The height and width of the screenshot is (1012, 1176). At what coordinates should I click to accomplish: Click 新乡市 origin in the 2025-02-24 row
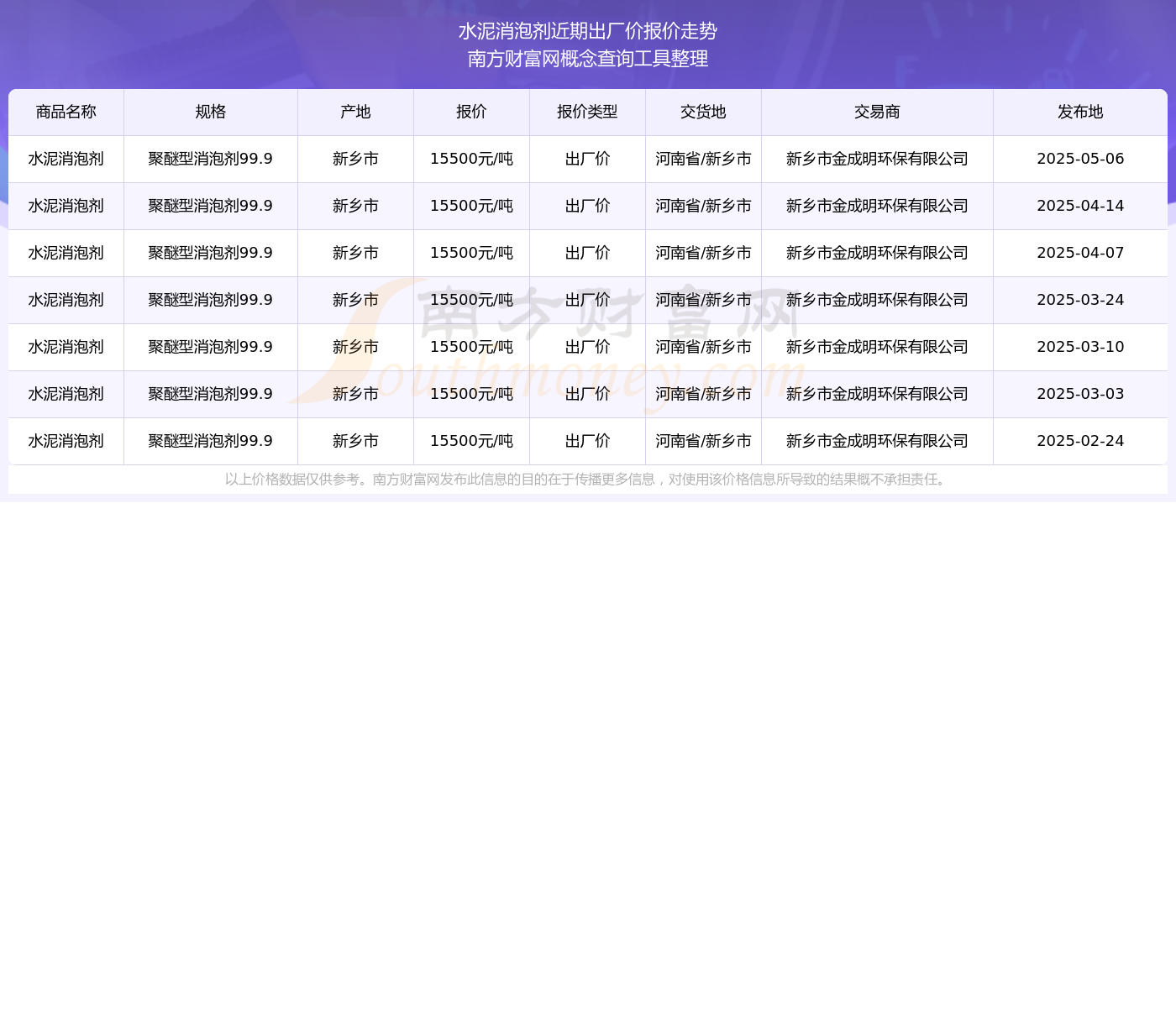point(355,441)
